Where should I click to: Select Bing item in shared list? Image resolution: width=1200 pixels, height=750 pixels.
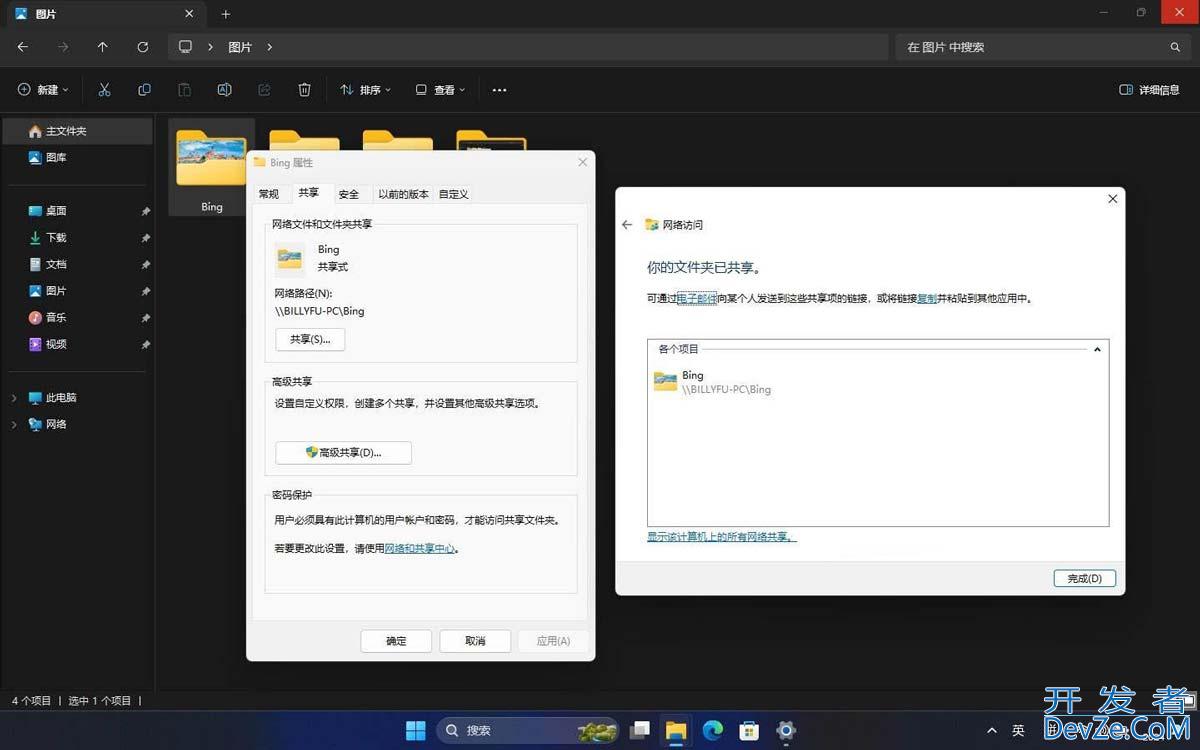coord(712,382)
